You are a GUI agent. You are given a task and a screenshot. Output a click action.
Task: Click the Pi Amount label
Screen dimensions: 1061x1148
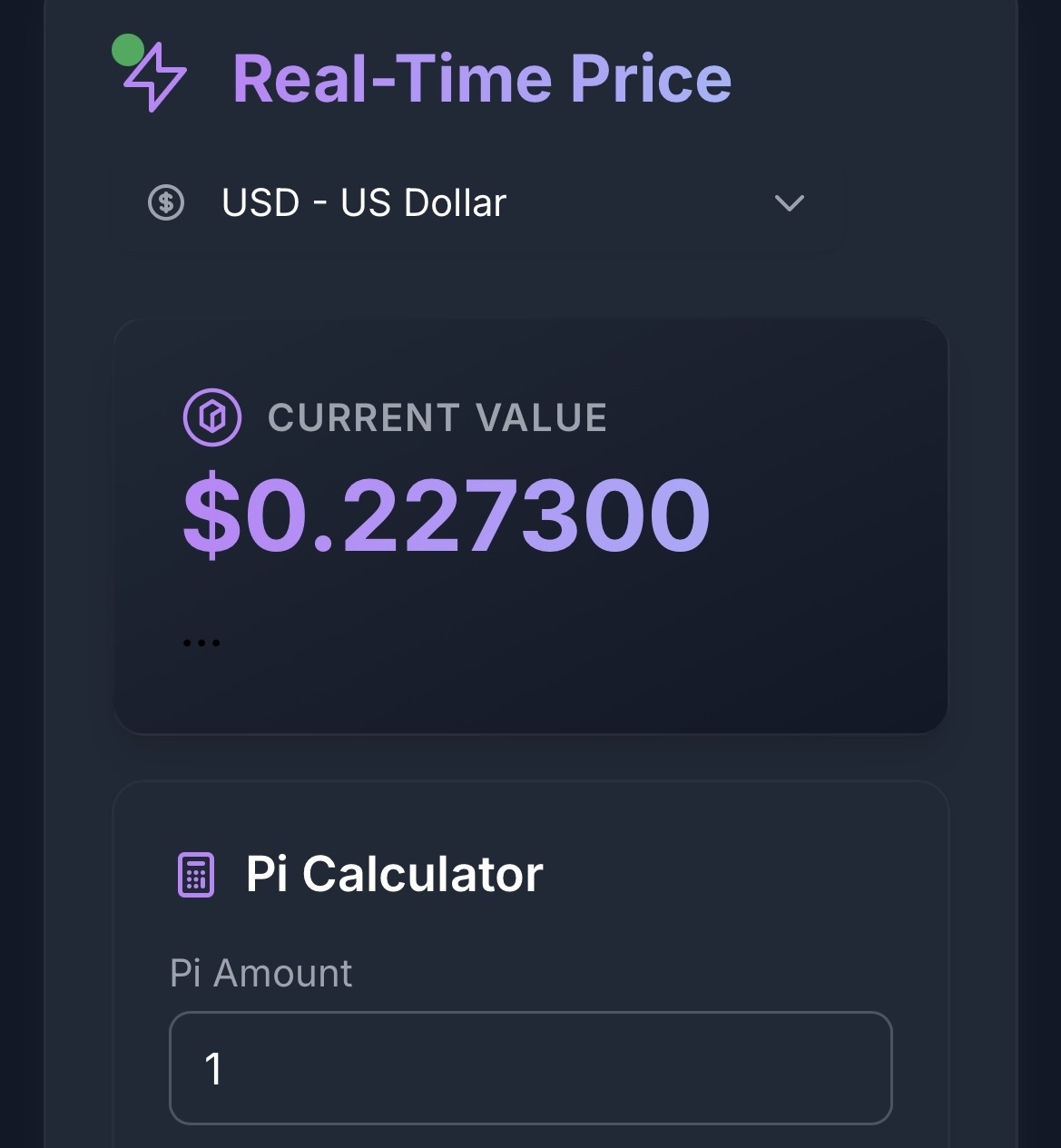pos(260,974)
